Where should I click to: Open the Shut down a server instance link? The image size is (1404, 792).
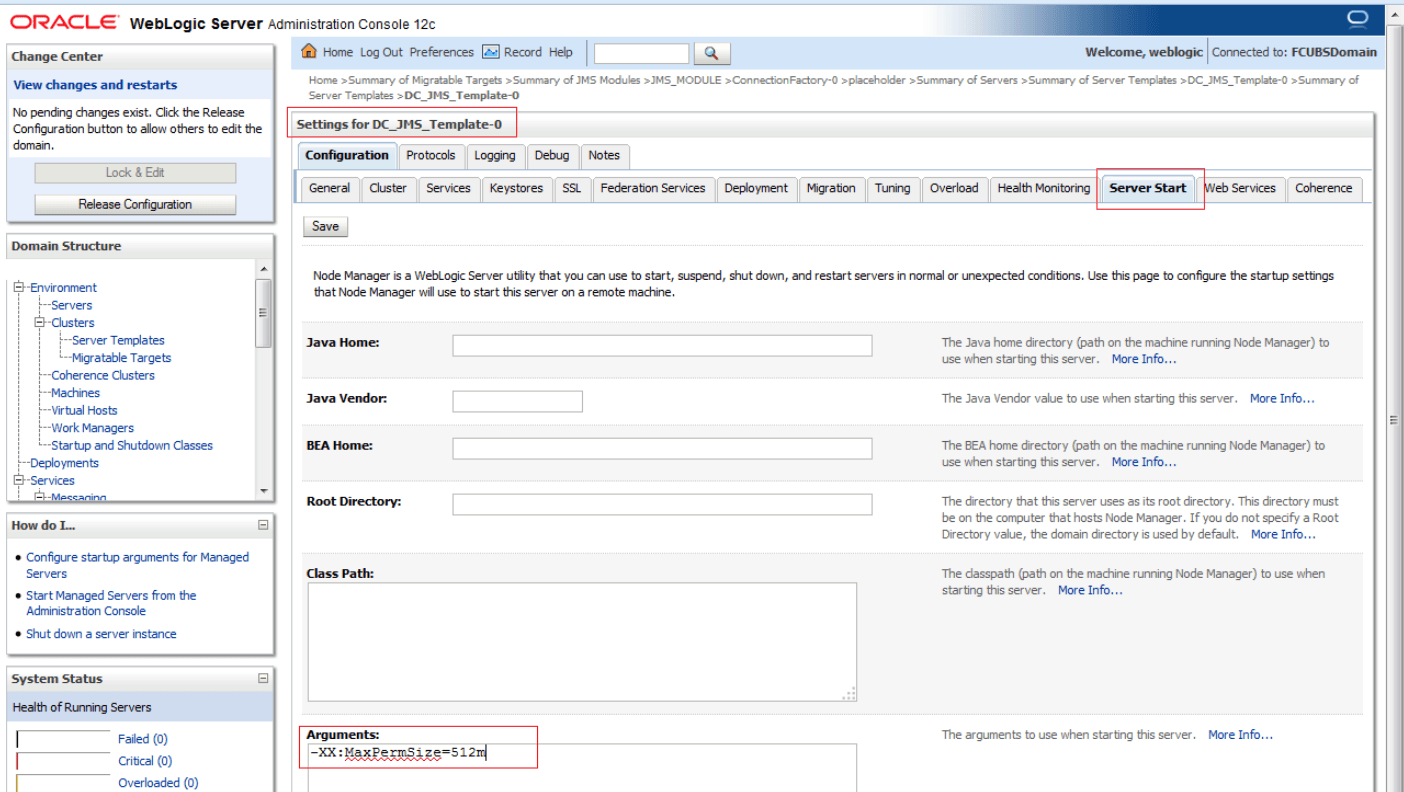click(101, 633)
